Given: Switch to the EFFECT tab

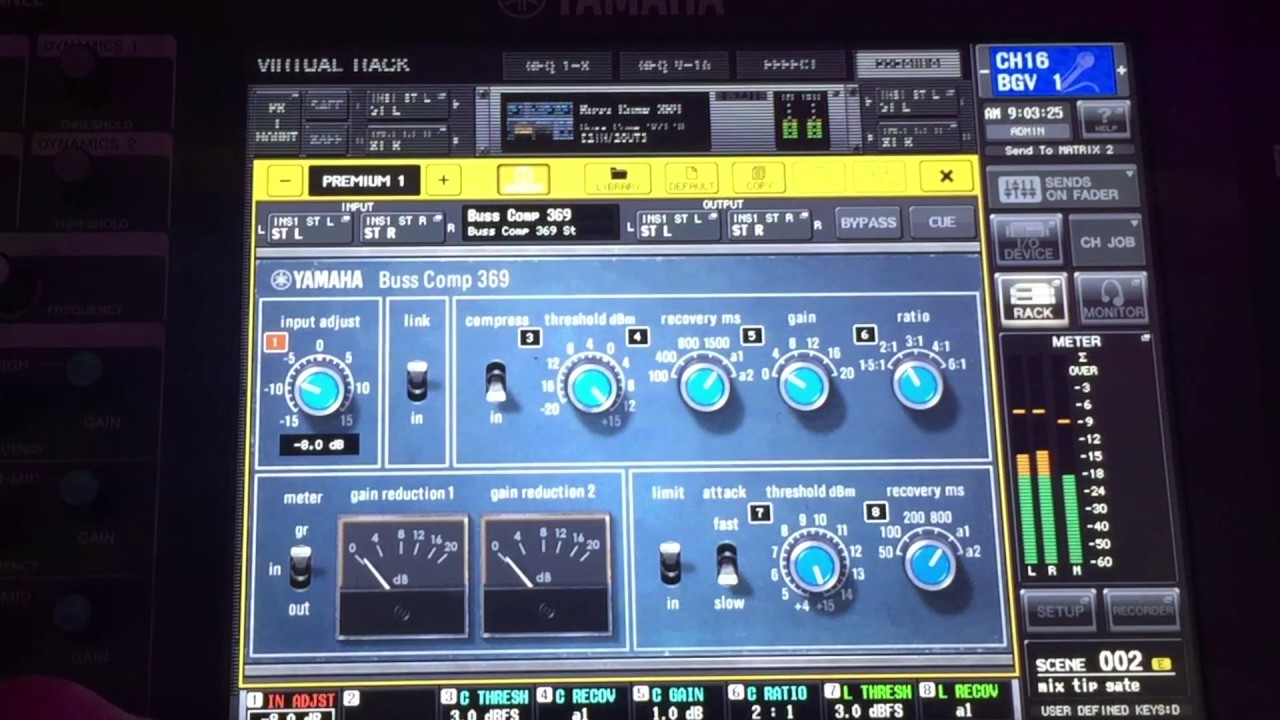Looking at the screenshot, I should click(x=790, y=66).
